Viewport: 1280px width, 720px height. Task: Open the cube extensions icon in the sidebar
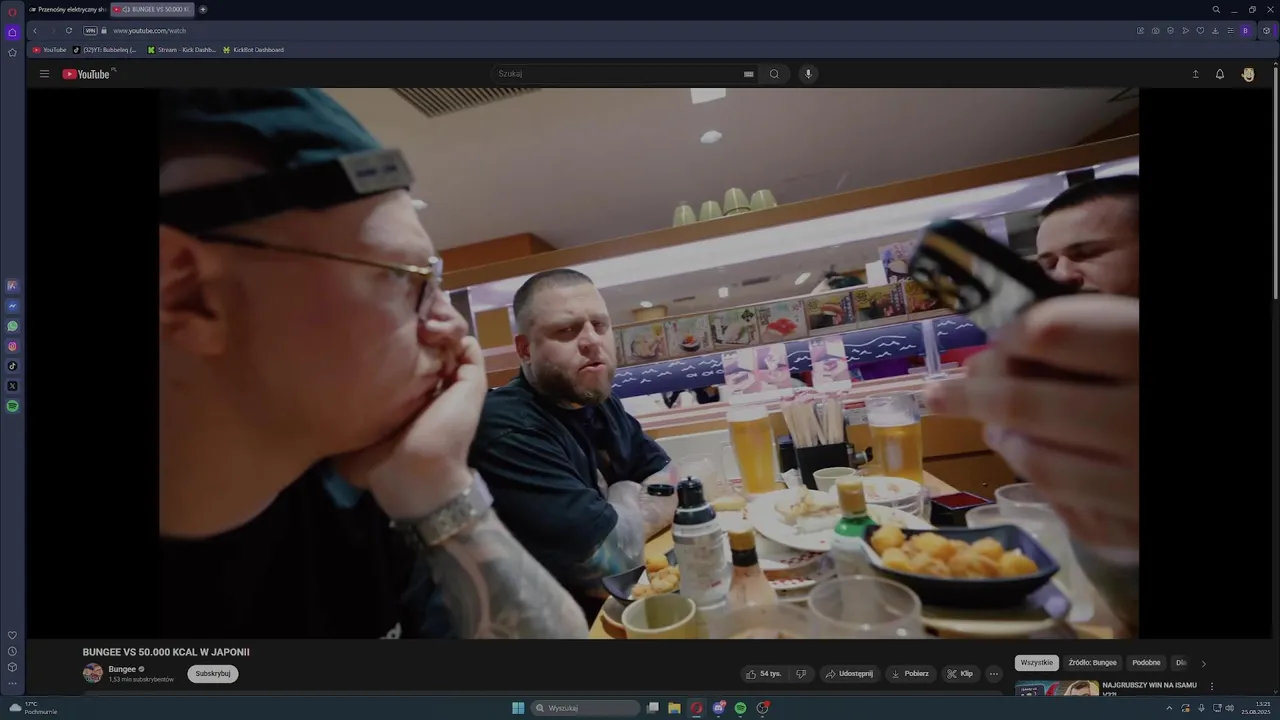(12, 667)
